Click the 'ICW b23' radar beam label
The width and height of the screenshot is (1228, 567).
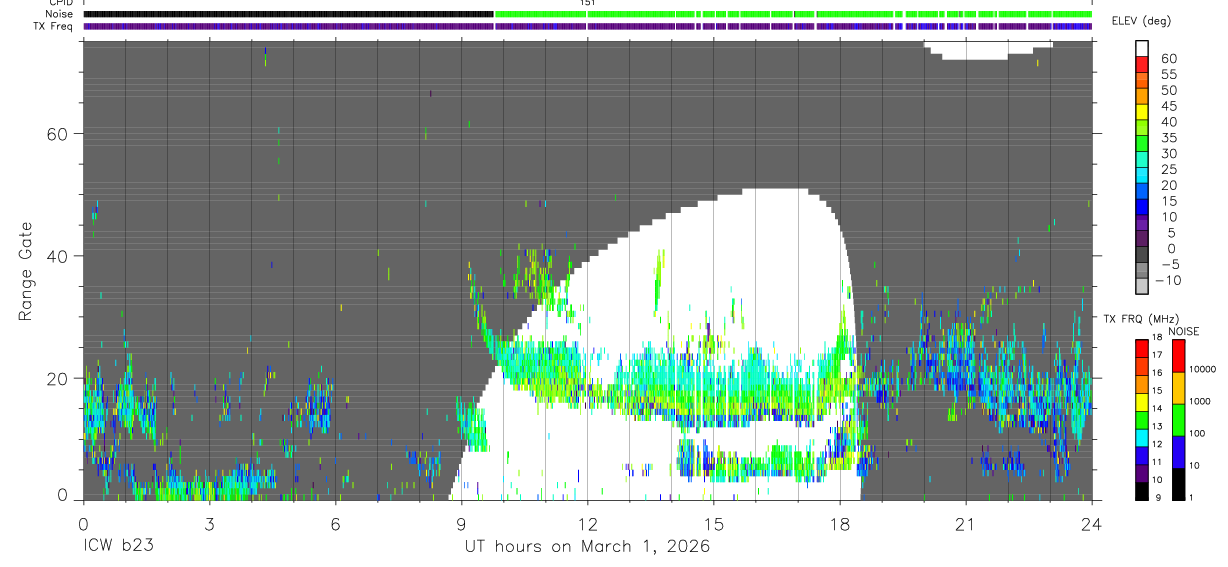click(118, 546)
